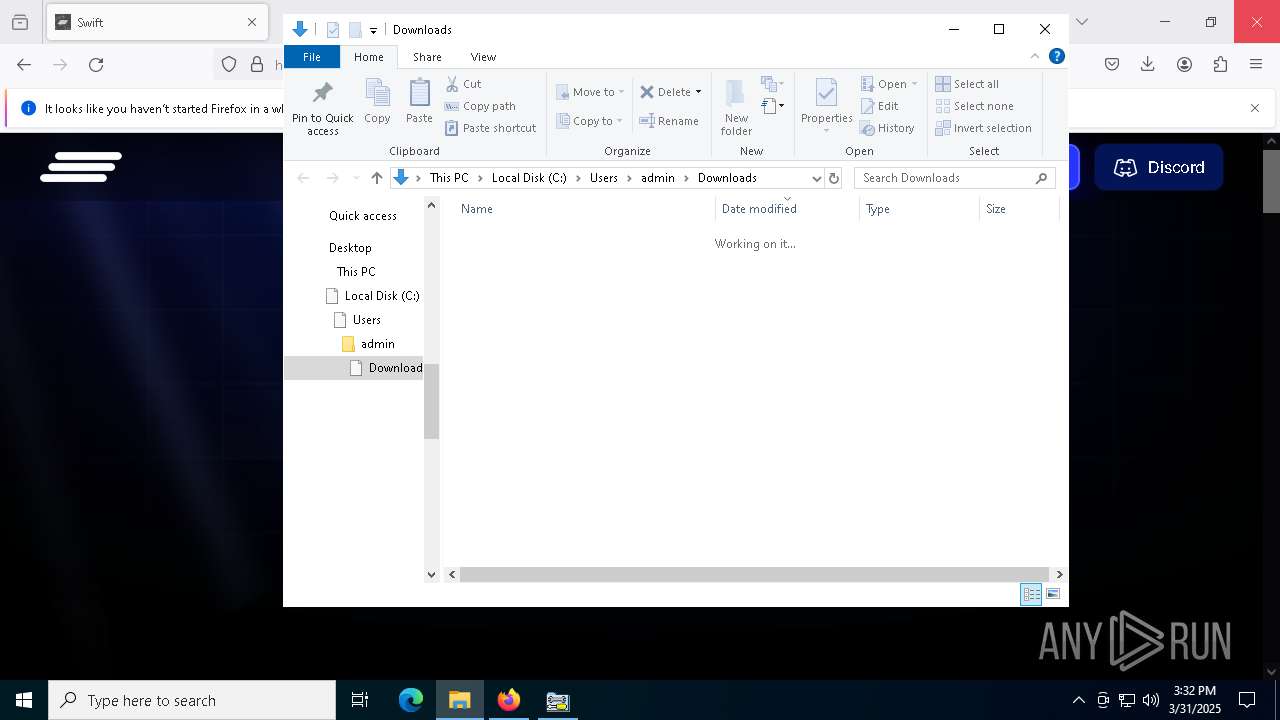The height and width of the screenshot is (720, 1280).
Task: Show hidden tray icons chevron
Action: 1078,700
